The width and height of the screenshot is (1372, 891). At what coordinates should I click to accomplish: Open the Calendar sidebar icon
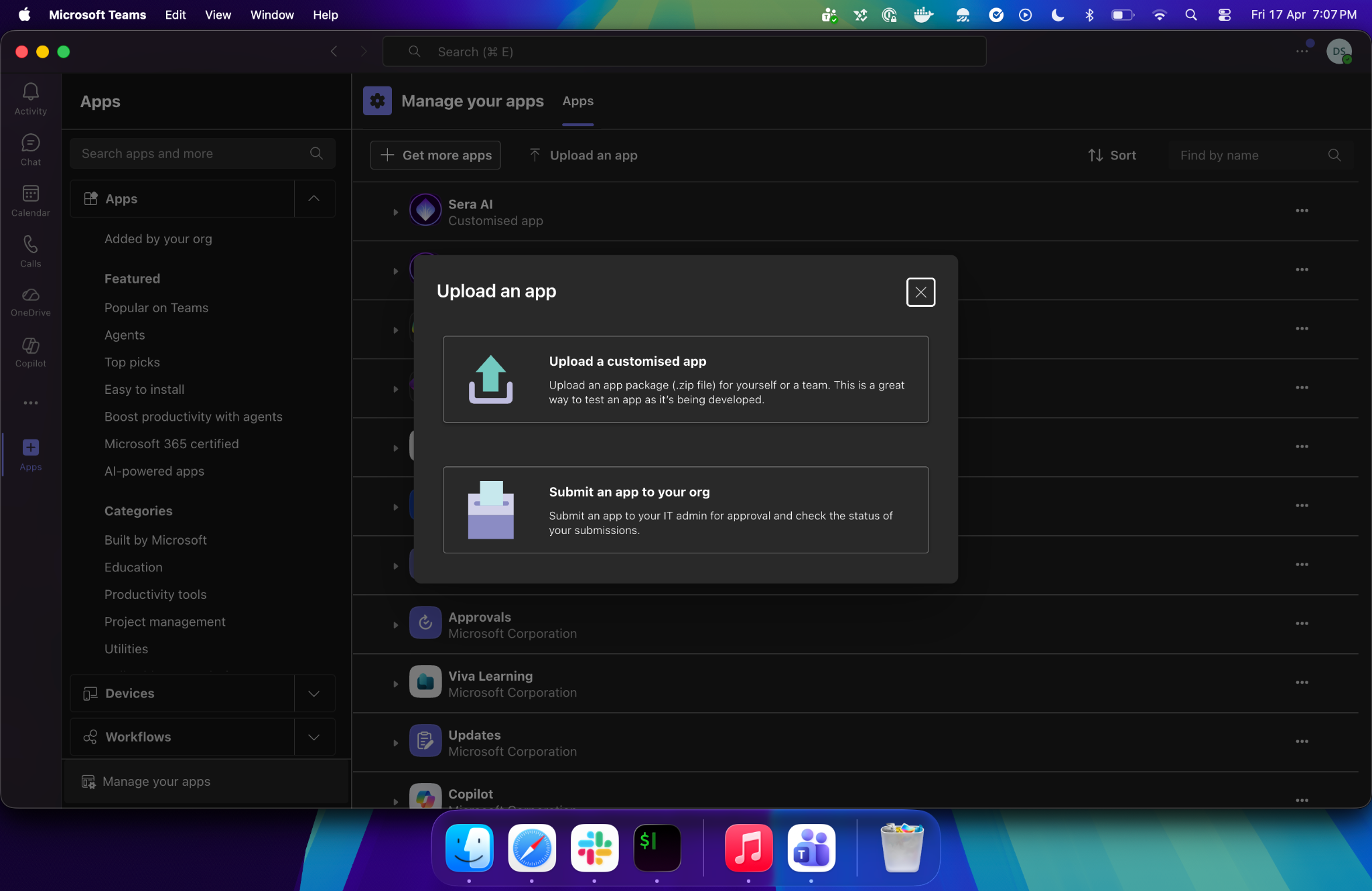pos(31,194)
